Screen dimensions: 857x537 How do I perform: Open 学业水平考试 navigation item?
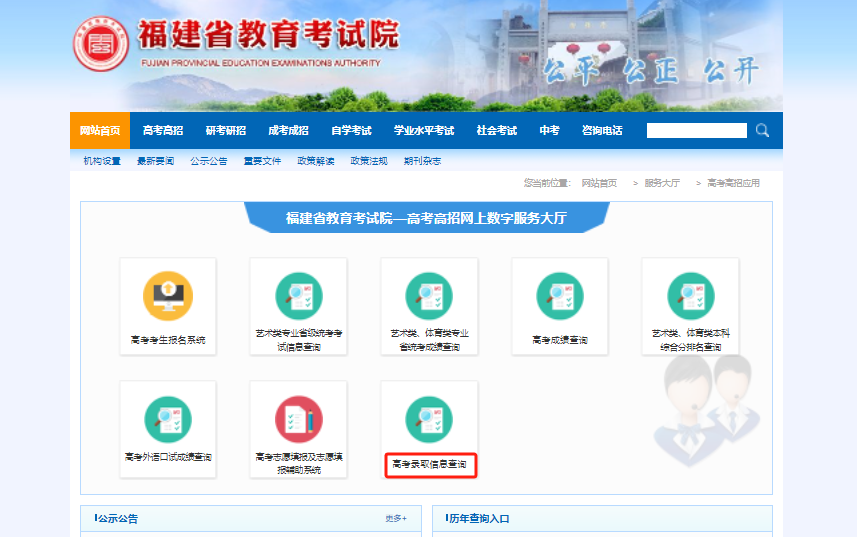click(x=424, y=131)
